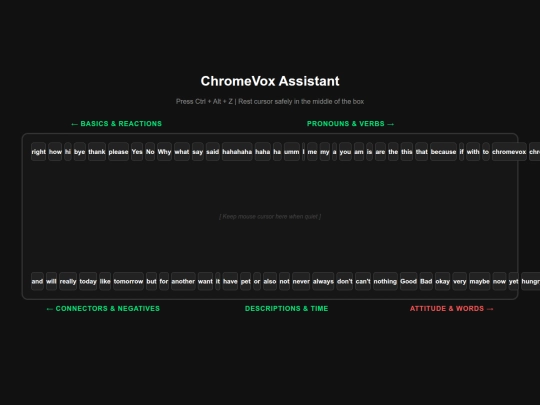
Task: Select the 'said' word button
Action: point(212,152)
